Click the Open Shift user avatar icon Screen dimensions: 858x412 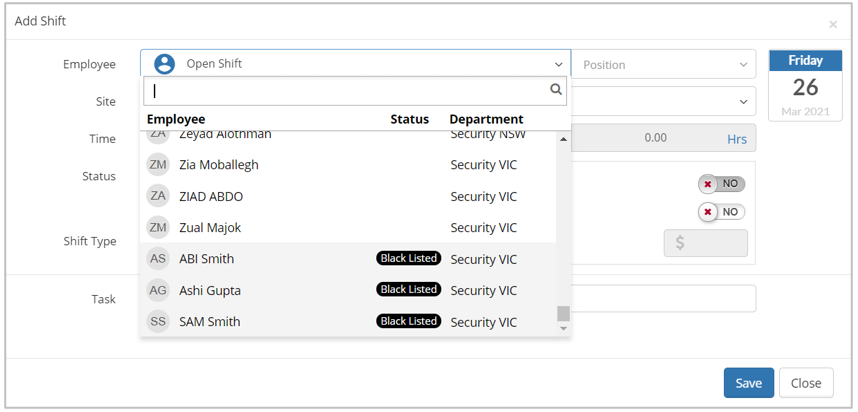[x=164, y=64]
